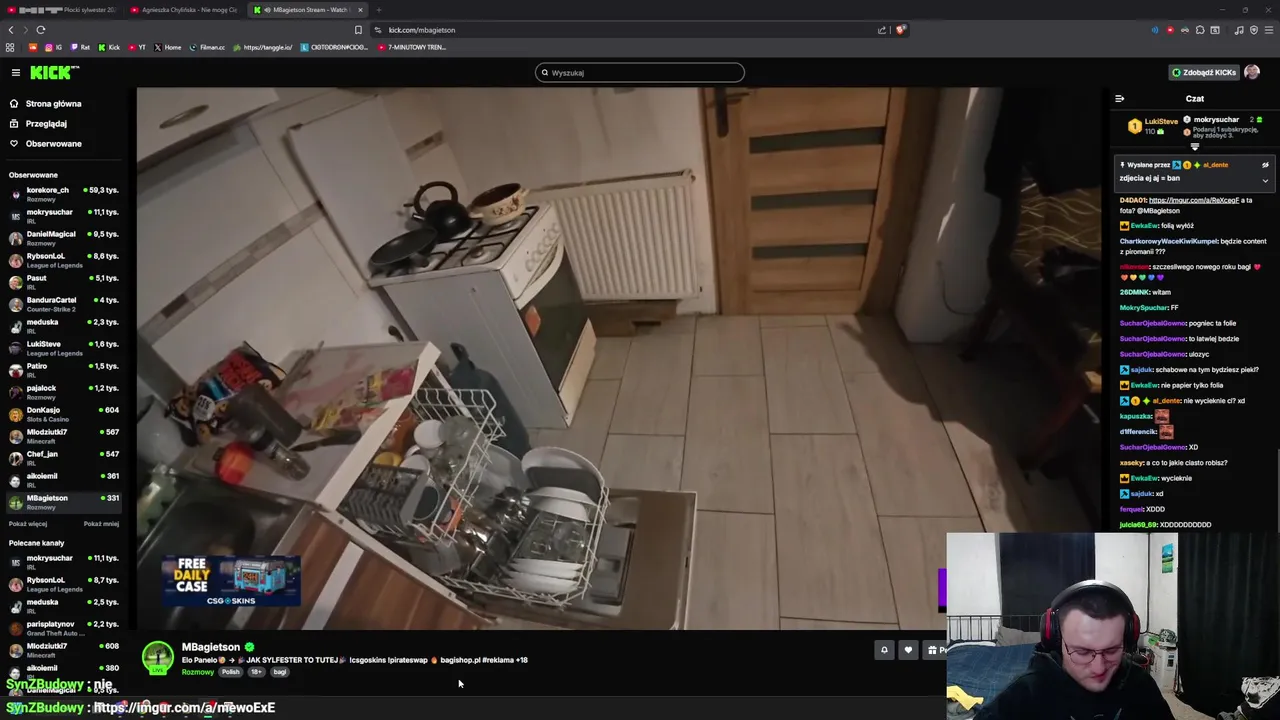Bookmark this page icon
This screenshot has width=1280, height=720.
358,30
